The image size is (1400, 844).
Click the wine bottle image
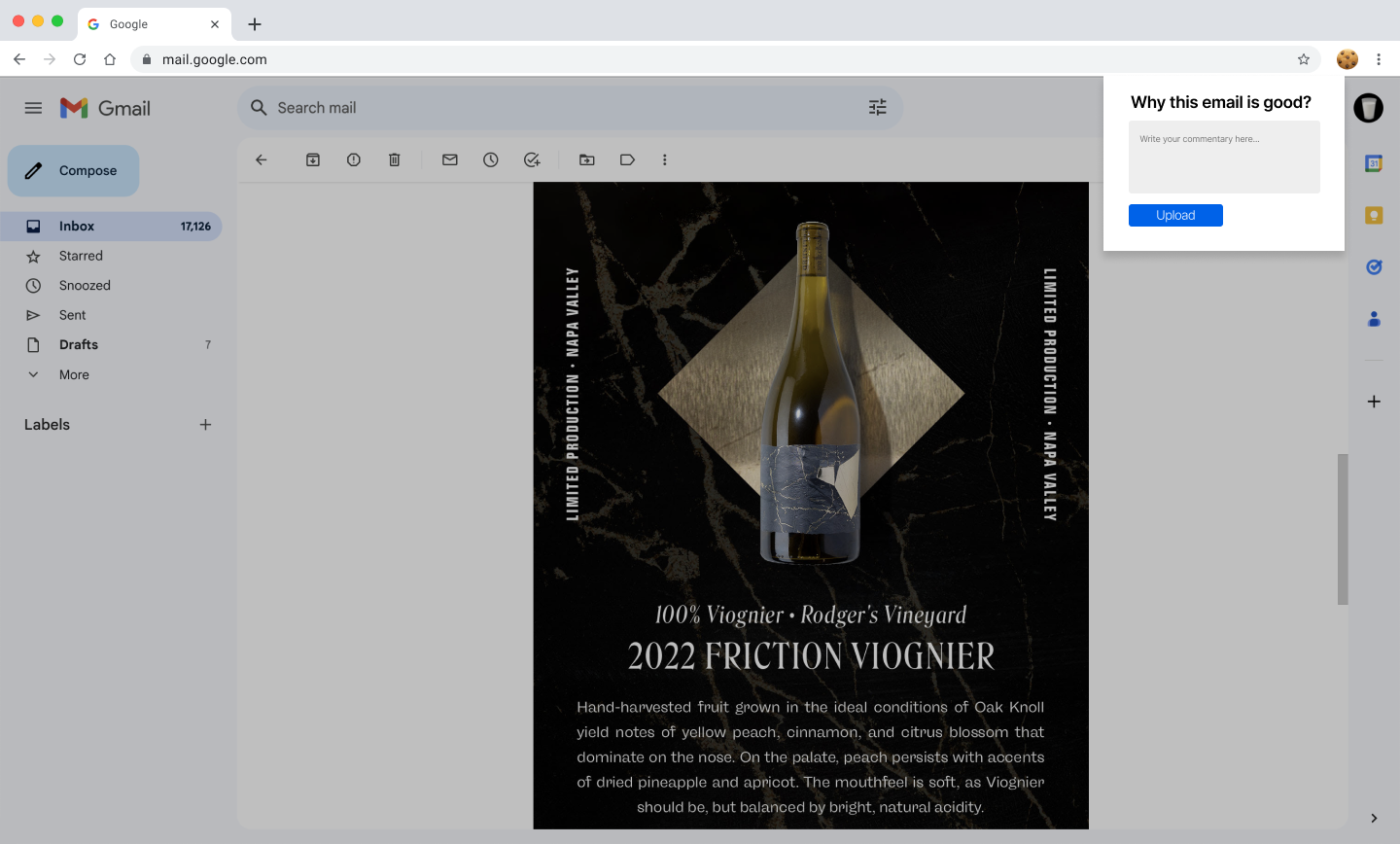(811, 394)
